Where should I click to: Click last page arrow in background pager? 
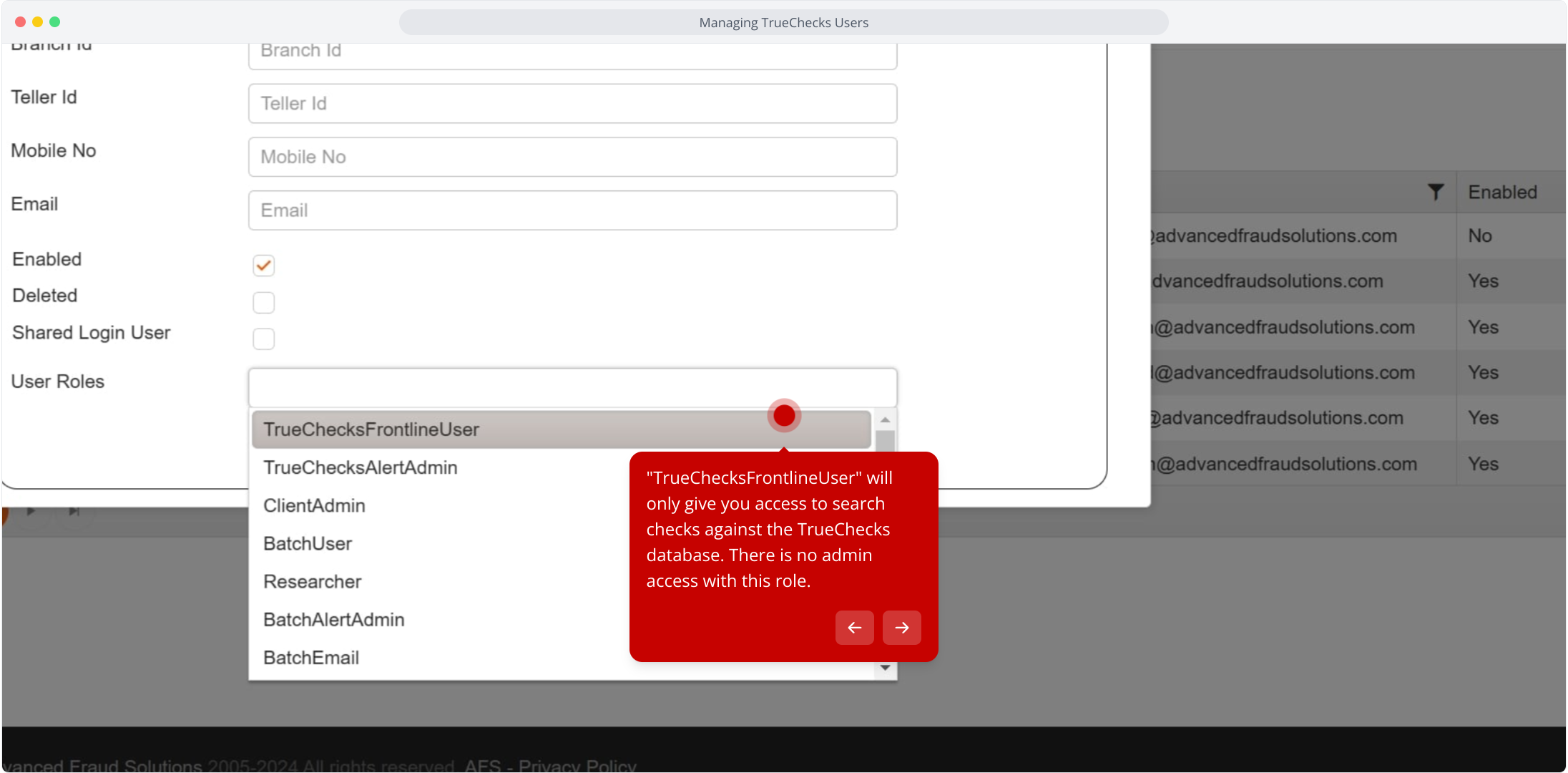pos(74,511)
